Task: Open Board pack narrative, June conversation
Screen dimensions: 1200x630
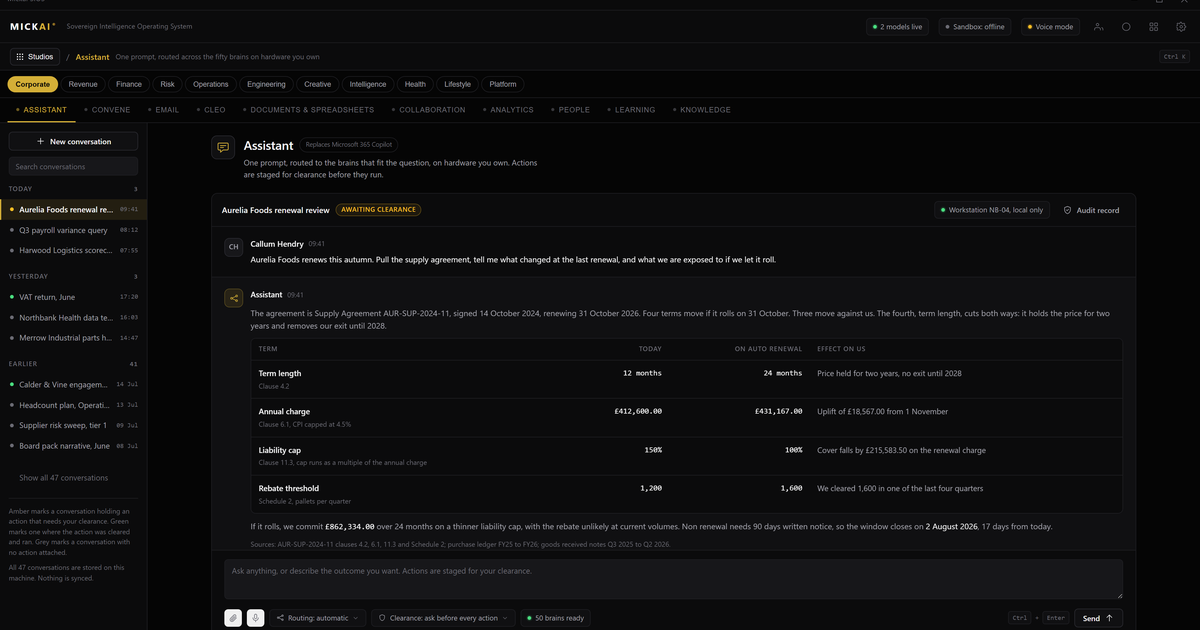Action: coord(73,446)
